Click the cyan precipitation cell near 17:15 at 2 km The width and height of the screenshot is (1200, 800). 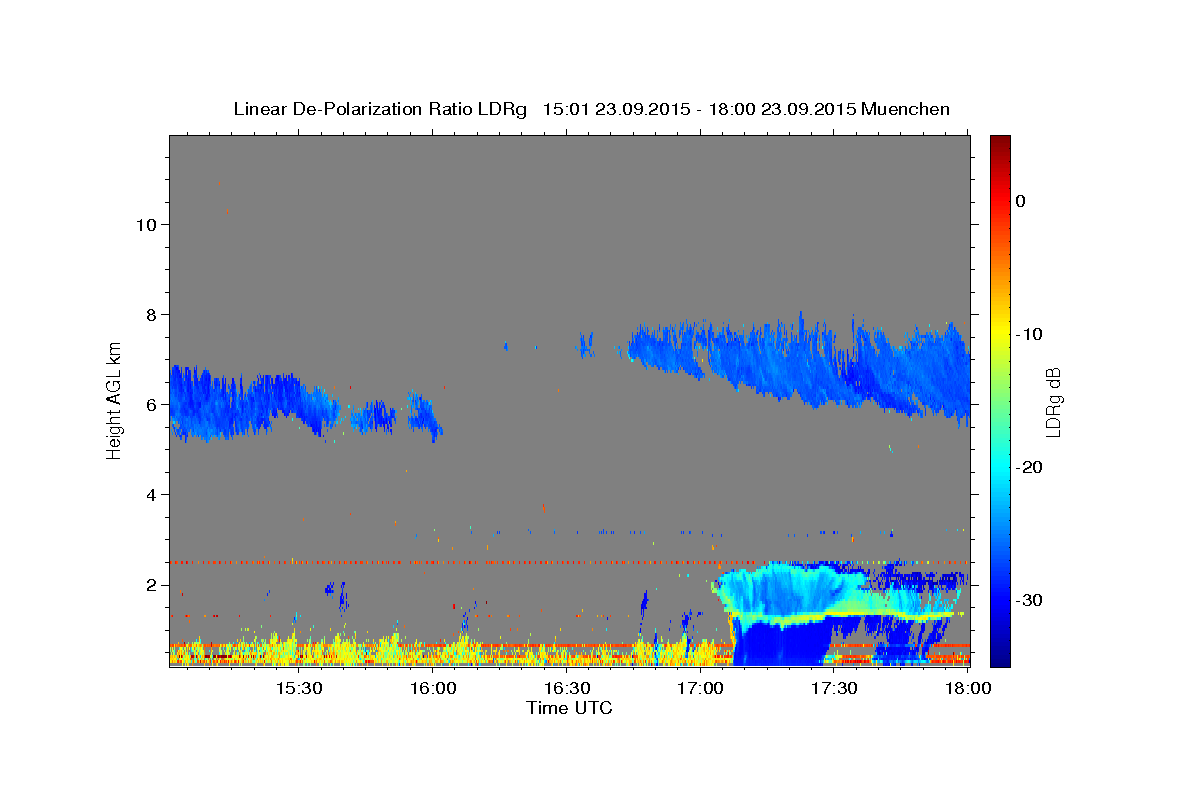[x=785, y=588]
